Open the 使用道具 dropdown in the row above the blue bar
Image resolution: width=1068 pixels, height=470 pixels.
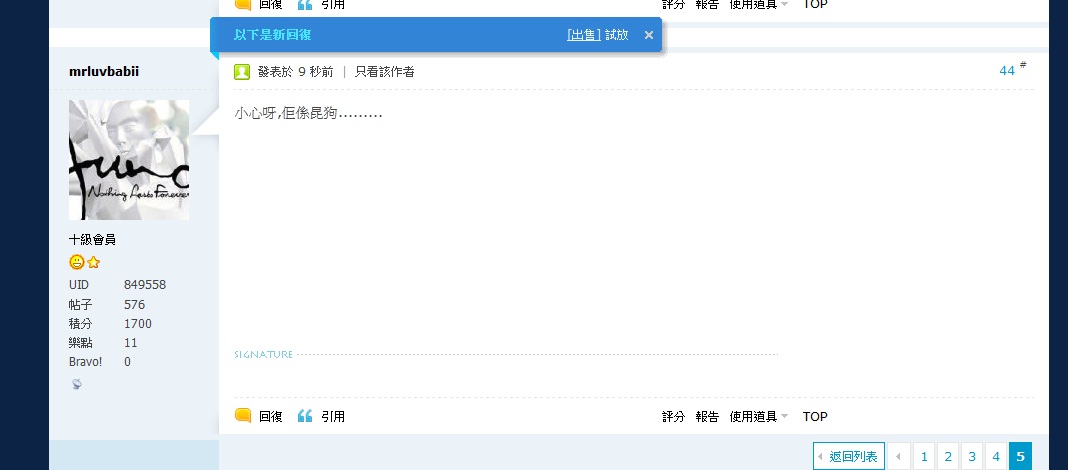758,4
